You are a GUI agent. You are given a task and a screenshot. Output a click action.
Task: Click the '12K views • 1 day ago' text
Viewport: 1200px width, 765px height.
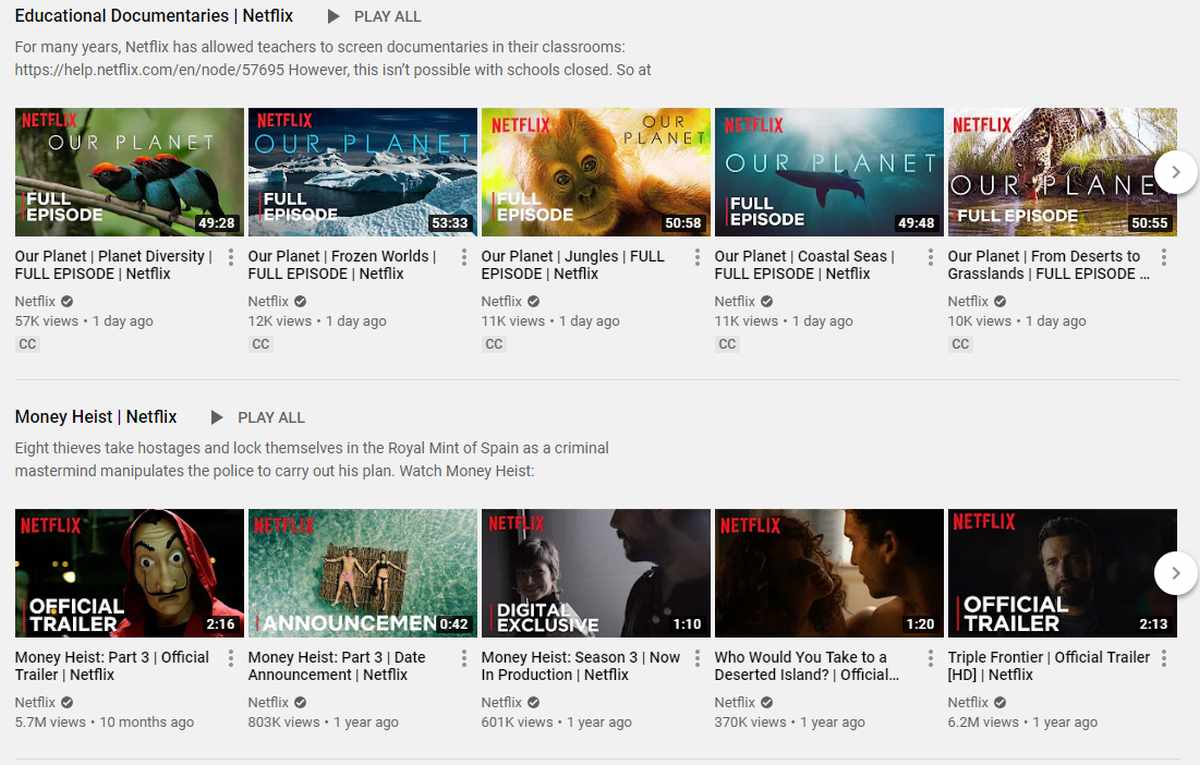point(317,321)
